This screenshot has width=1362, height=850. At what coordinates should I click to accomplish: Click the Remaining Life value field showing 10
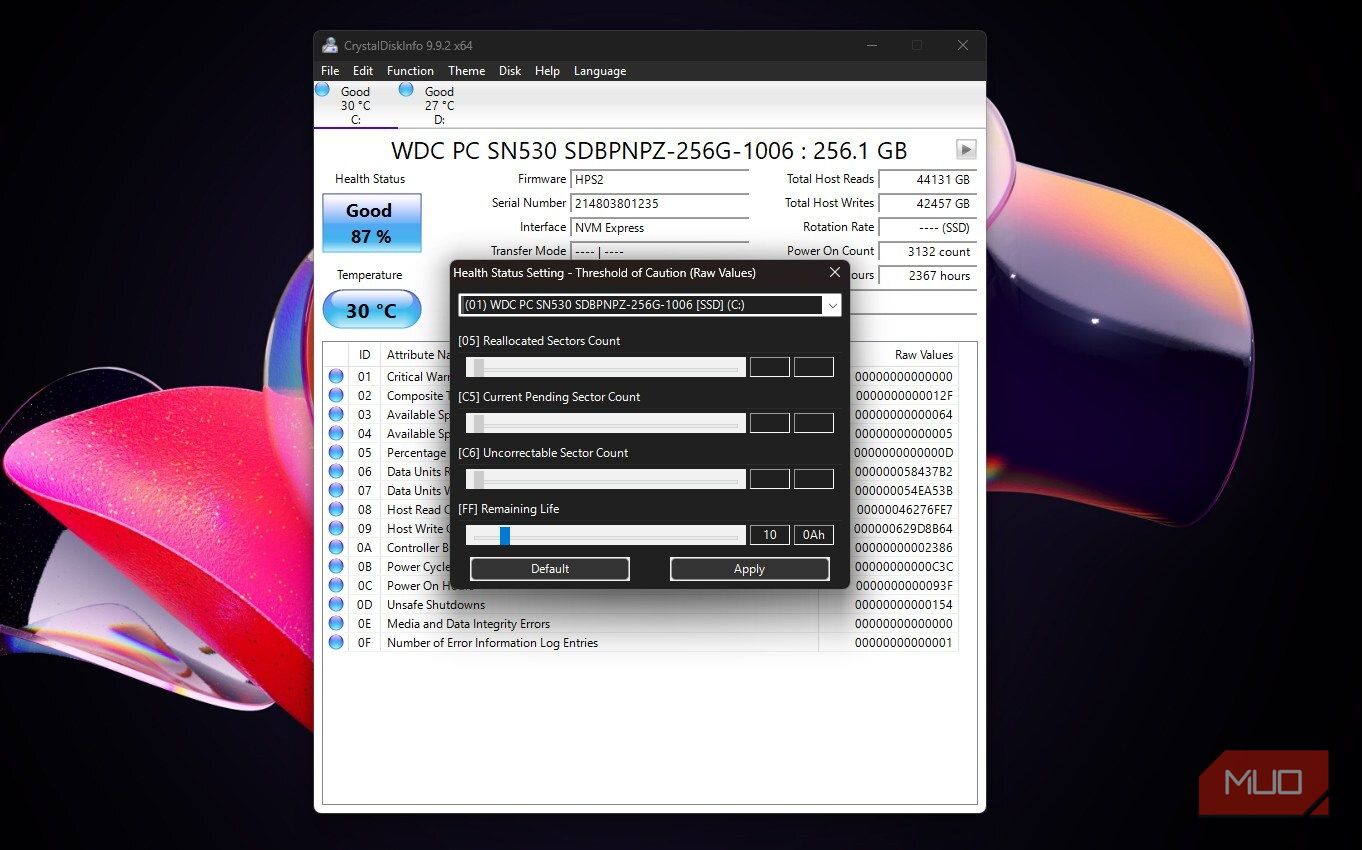click(770, 535)
